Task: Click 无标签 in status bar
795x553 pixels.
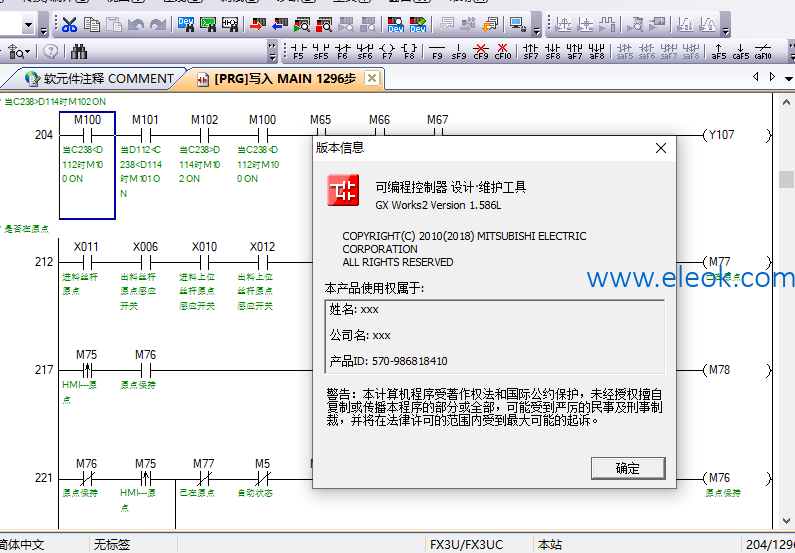Action: (112, 545)
